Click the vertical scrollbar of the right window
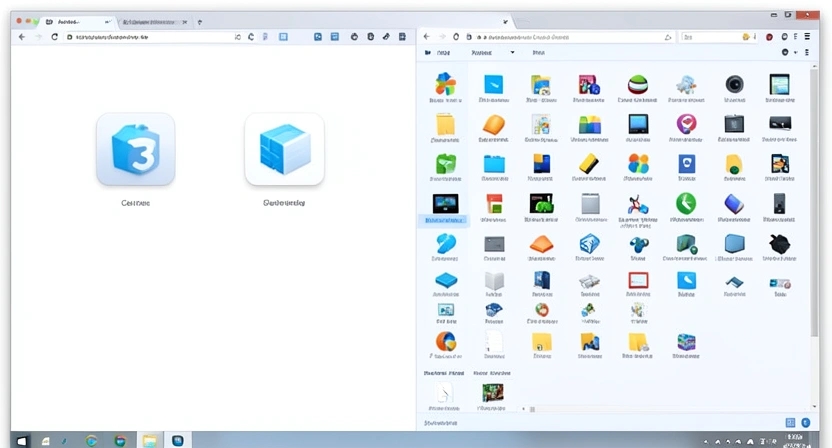Image resolution: width=832 pixels, height=448 pixels. click(814, 202)
